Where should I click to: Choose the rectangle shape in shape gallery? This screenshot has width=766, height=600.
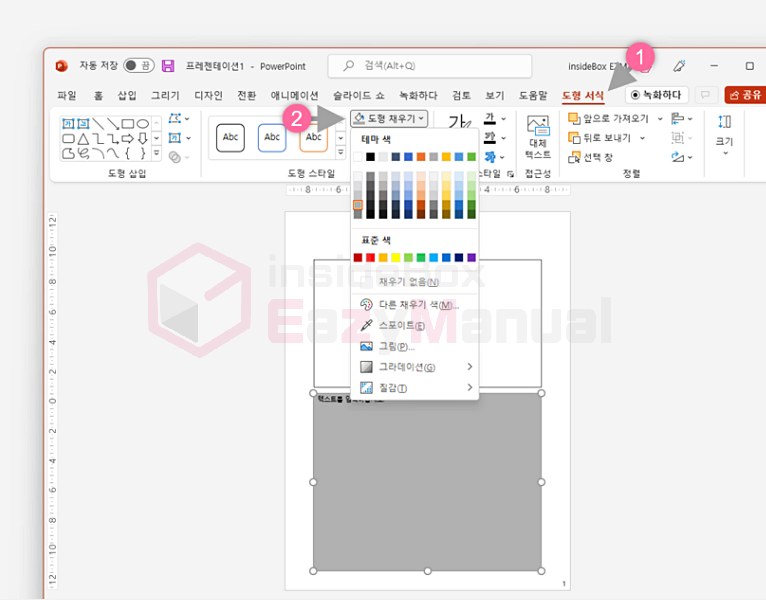pyautogui.click(x=128, y=123)
